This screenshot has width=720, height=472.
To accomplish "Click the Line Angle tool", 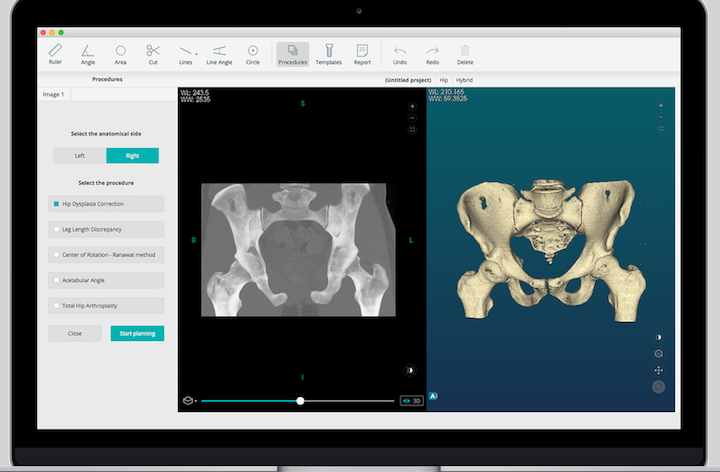I will [218, 53].
